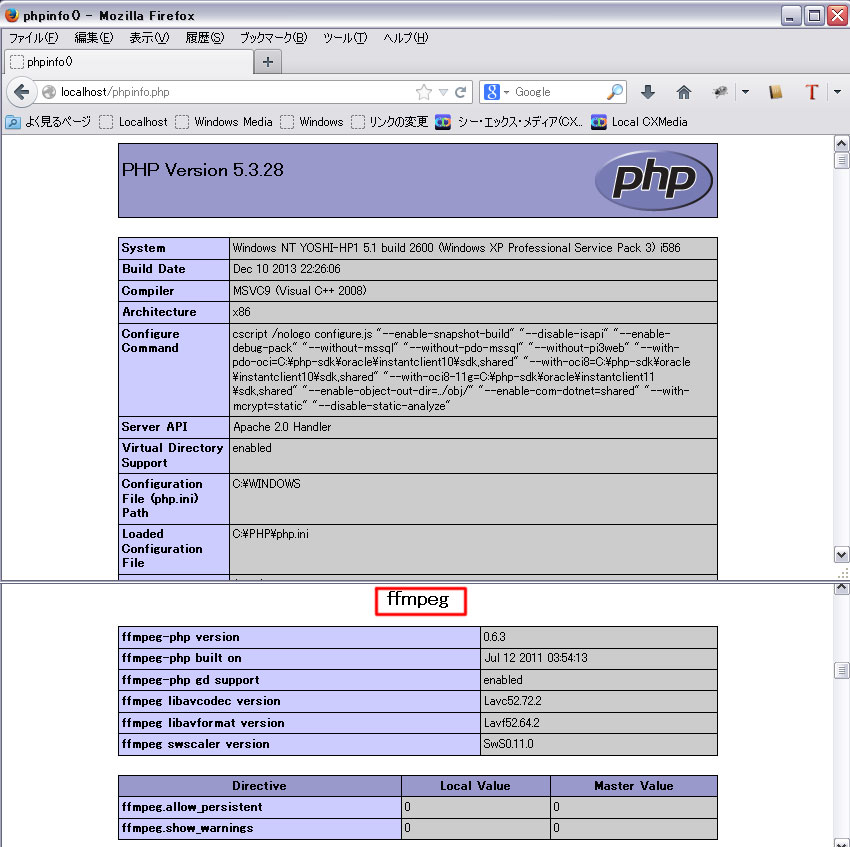Image resolution: width=850 pixels, height=847 pixels.
Task: Select the 'Lavc52.72.2' value
Action: tap(512, 701)
